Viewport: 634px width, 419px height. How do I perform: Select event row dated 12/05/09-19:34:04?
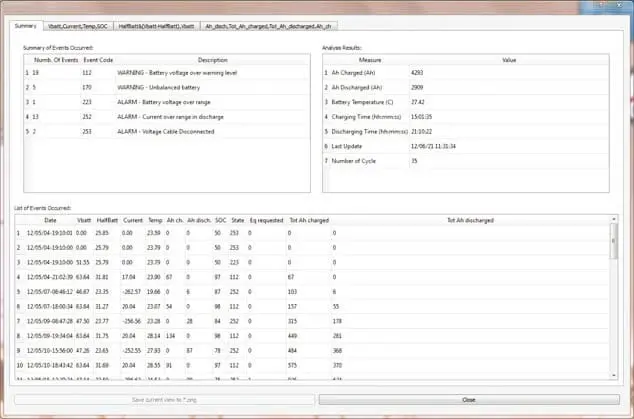[x=312, y=336]
